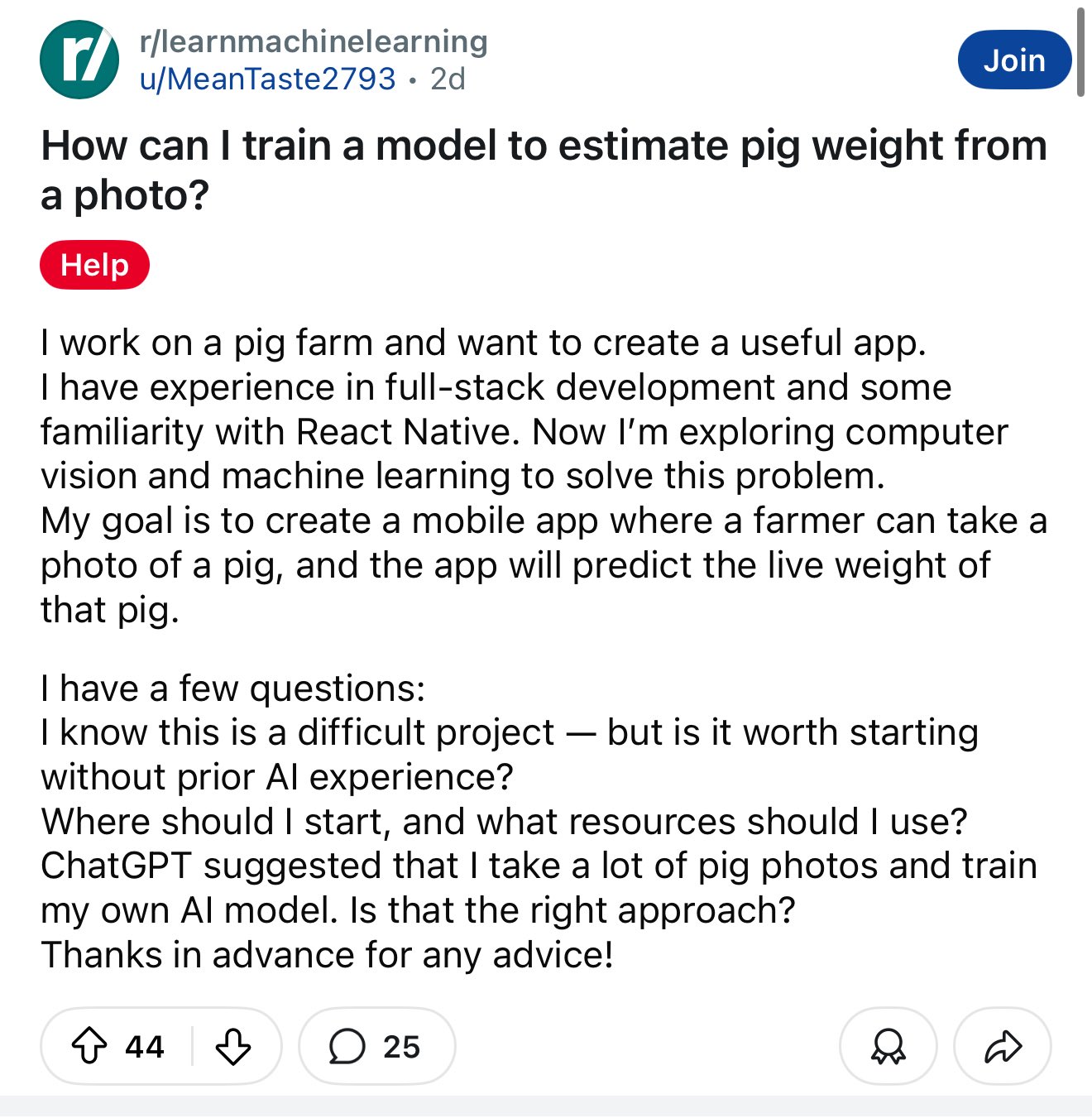The height and width of the screenshot is (1118, 1092).
Task: Share the post using the arrow icon
Action: pos(1003,1046)
